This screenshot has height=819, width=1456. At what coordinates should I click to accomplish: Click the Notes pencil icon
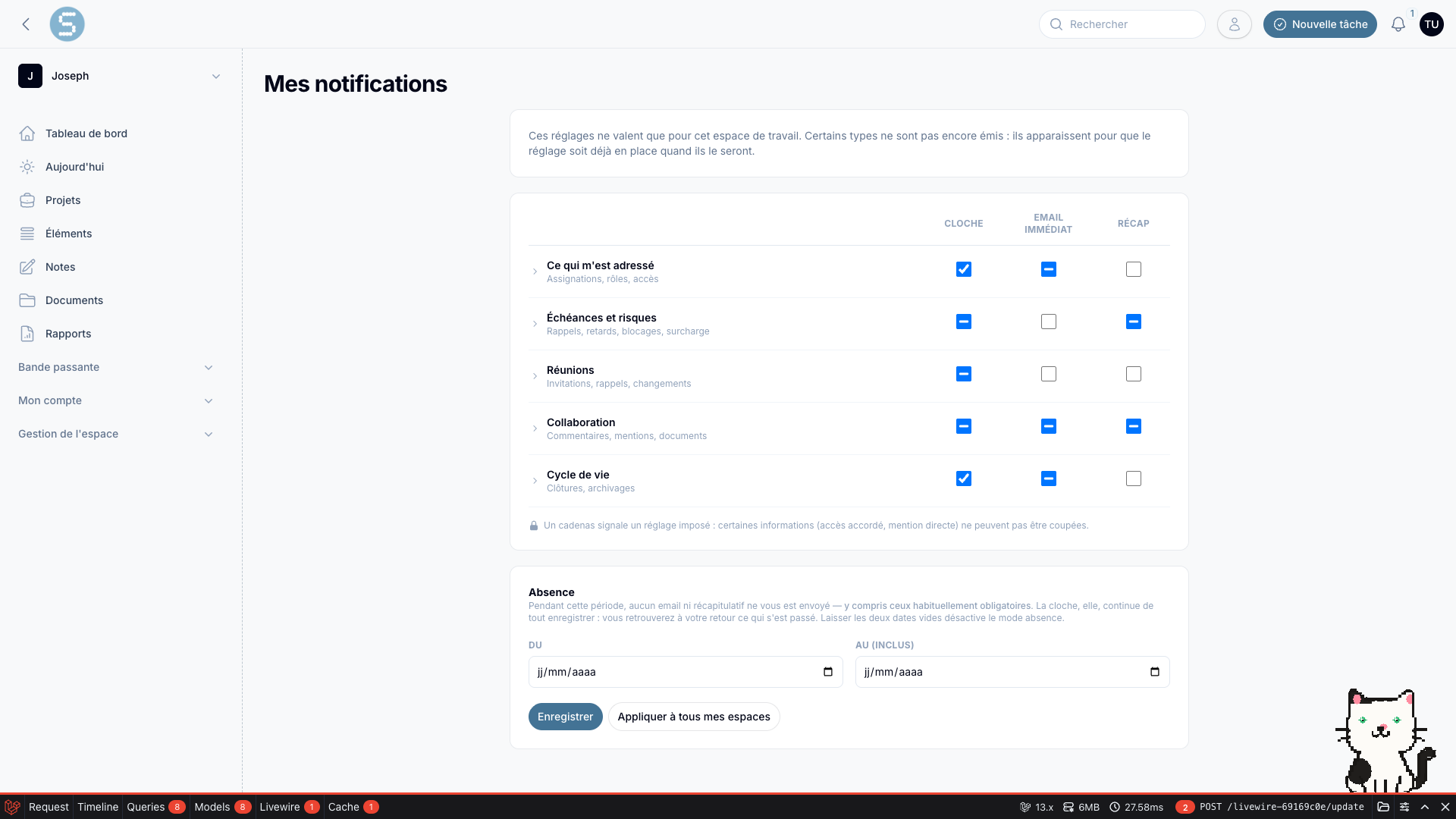(27, 267)
